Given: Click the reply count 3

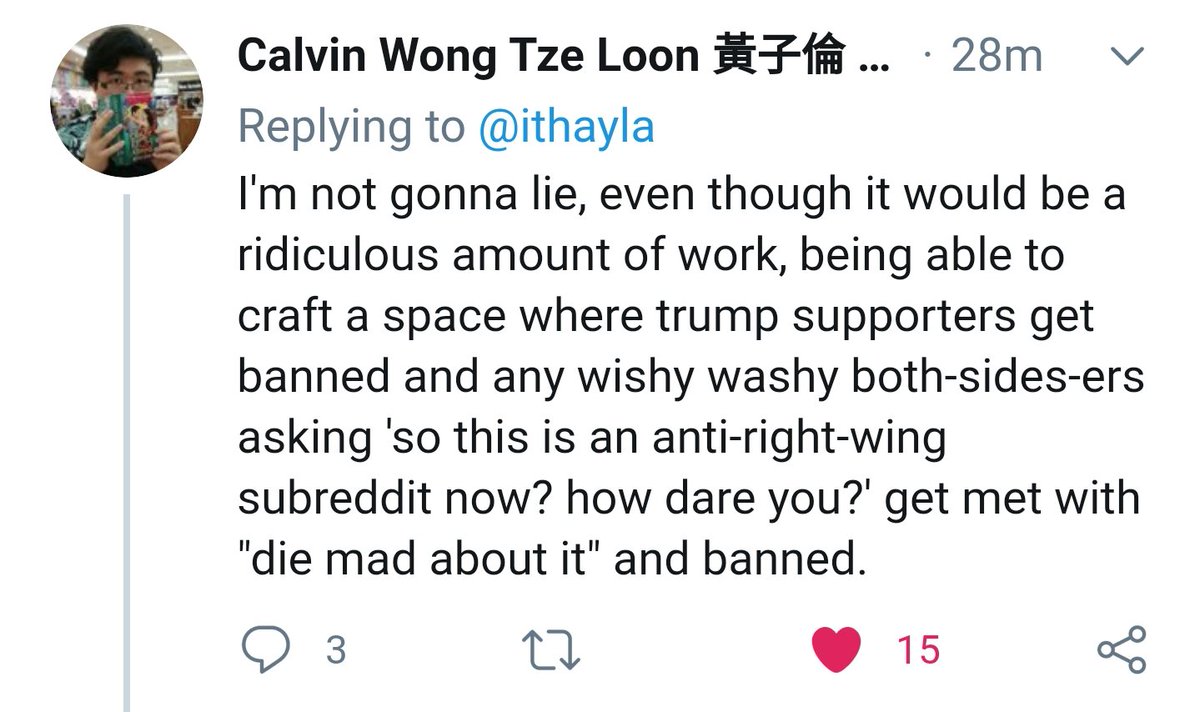Looking at the screenshot, I should tap(337, 651).
